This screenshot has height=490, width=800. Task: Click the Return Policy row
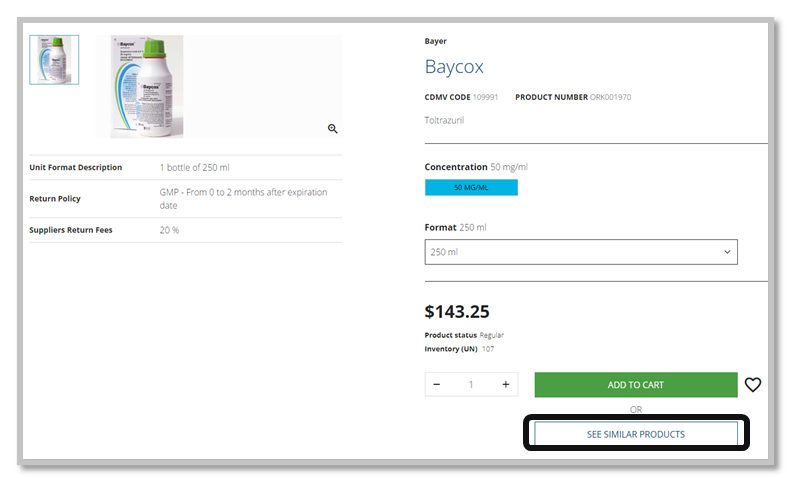tap(185, 198)
